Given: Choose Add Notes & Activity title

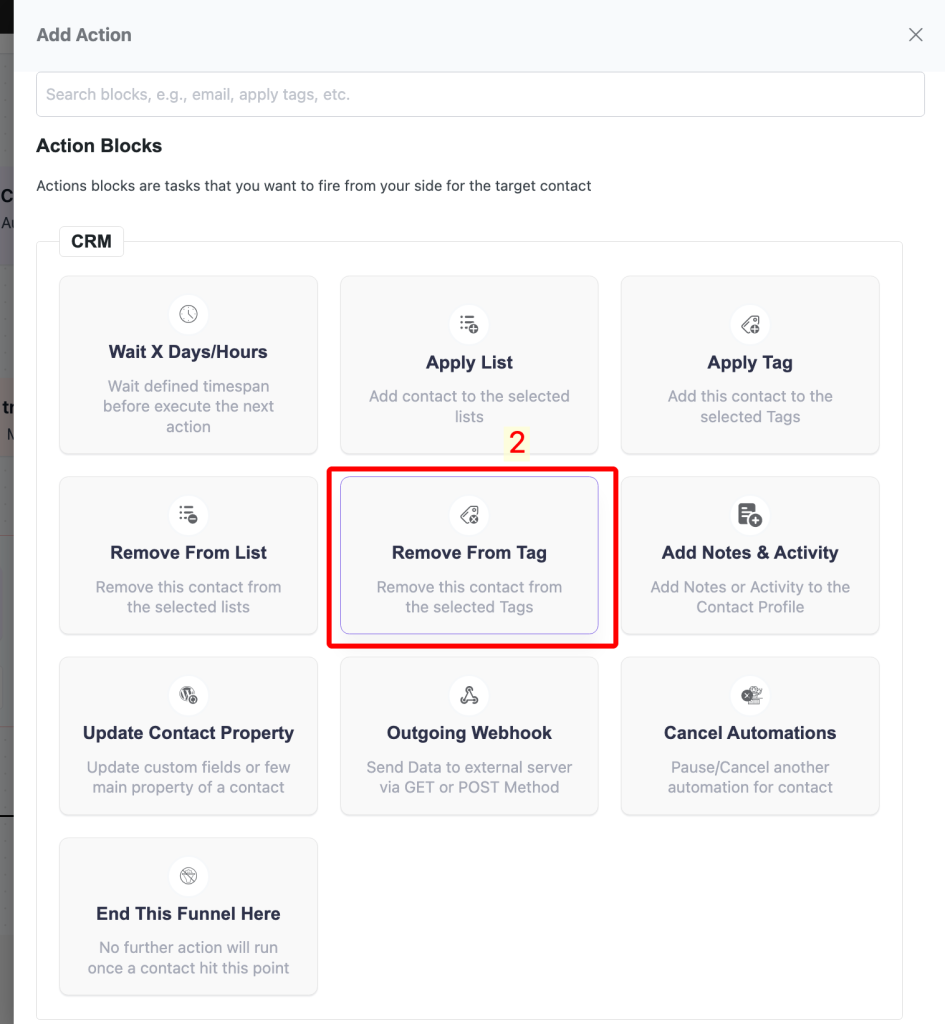Looking at the screenshot, I should (750, 553).
